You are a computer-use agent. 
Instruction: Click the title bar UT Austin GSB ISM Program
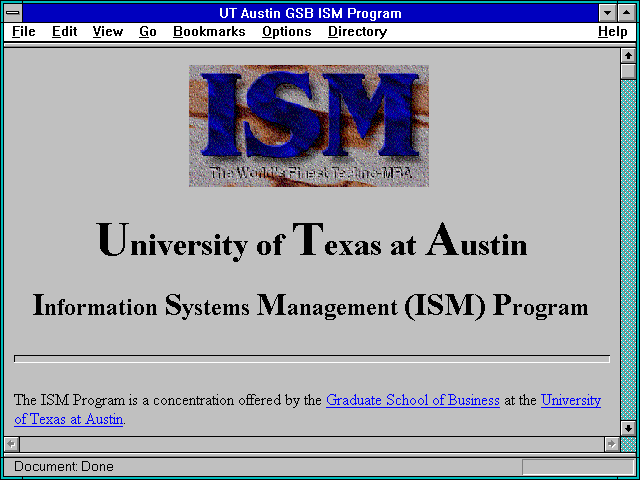(310, 13)
